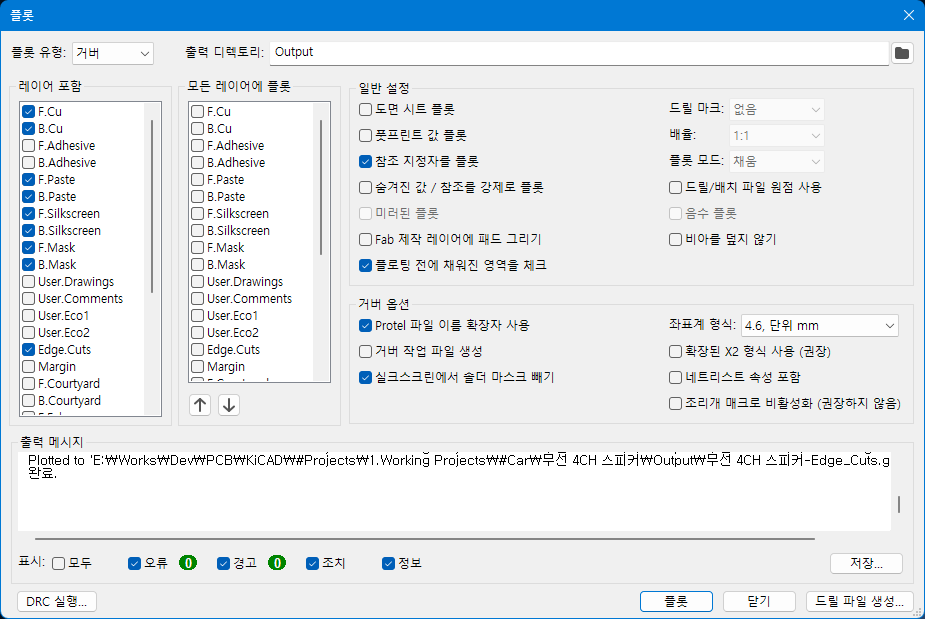
Task: Enable User.Drawings in 레이어 포함 list
Action: click(x=28, y=281)
